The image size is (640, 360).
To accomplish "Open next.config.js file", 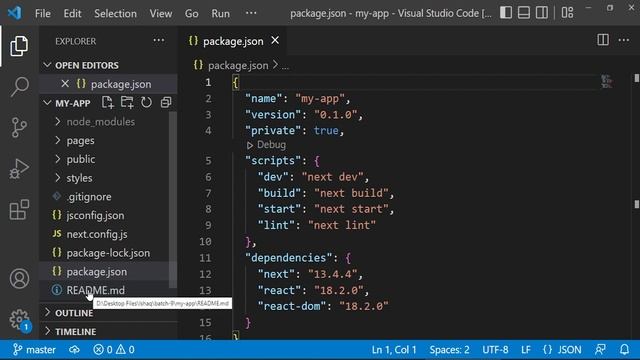I will click(108, 234).
